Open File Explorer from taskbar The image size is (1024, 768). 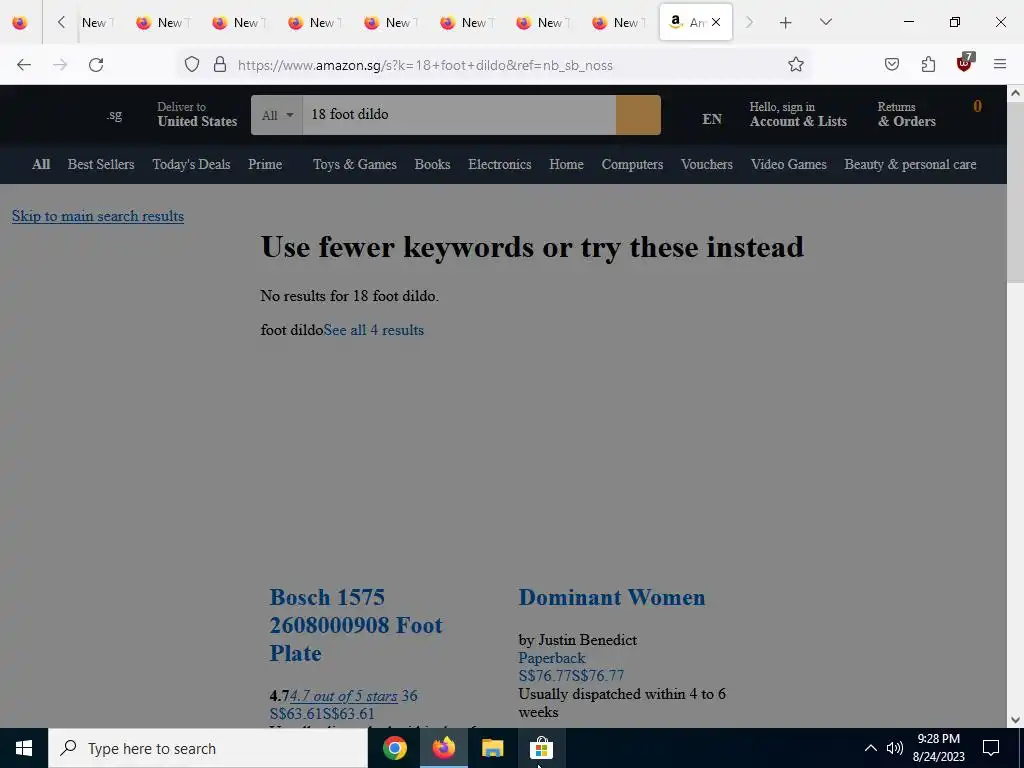click(x=492, y=748)
